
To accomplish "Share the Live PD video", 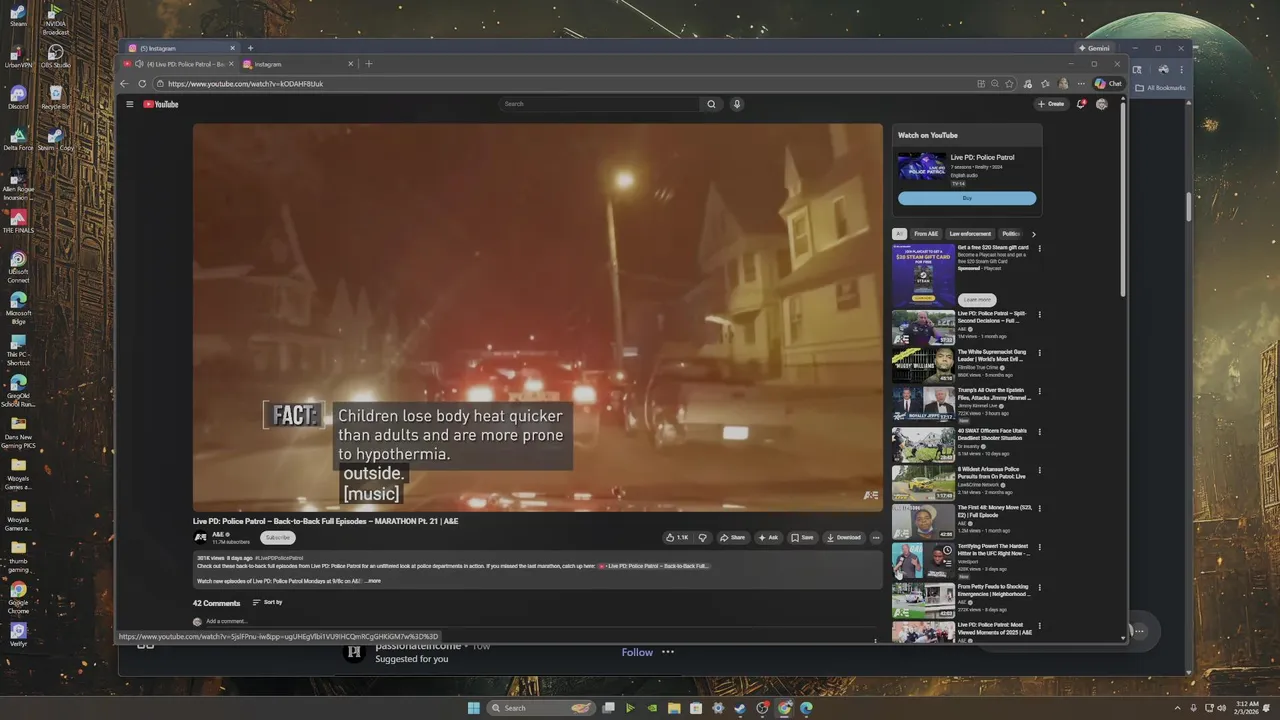I will (x=733, y=537).
